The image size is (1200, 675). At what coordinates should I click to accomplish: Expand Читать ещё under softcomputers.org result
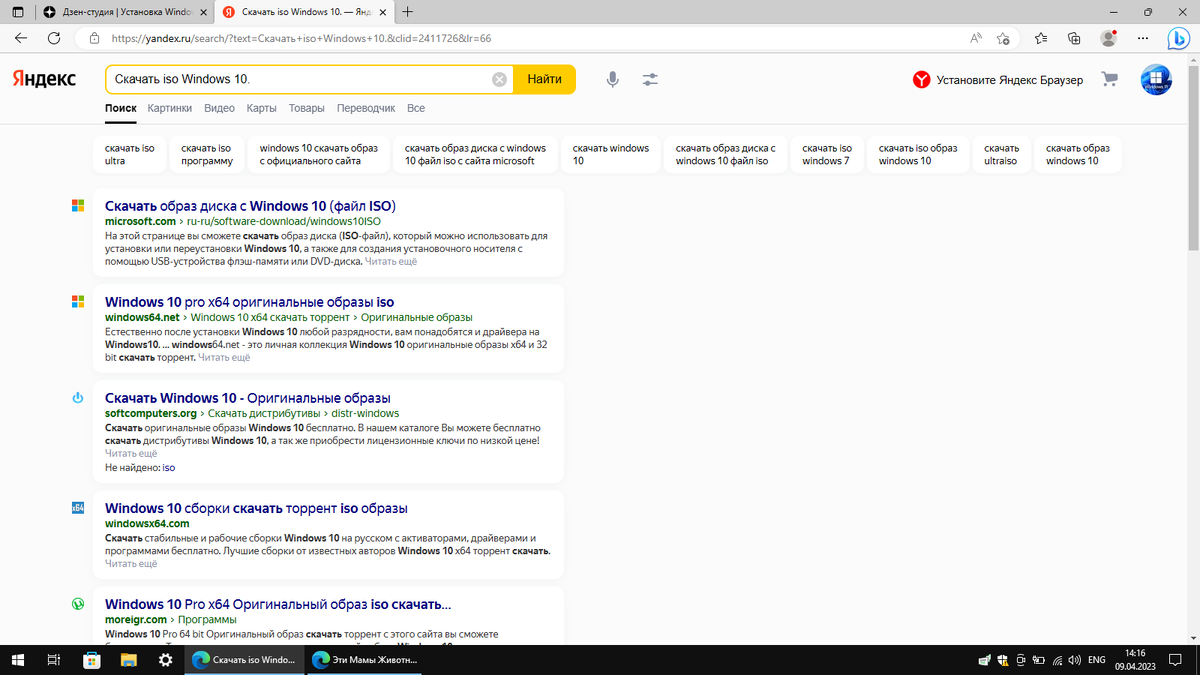(x=131, y=453)
